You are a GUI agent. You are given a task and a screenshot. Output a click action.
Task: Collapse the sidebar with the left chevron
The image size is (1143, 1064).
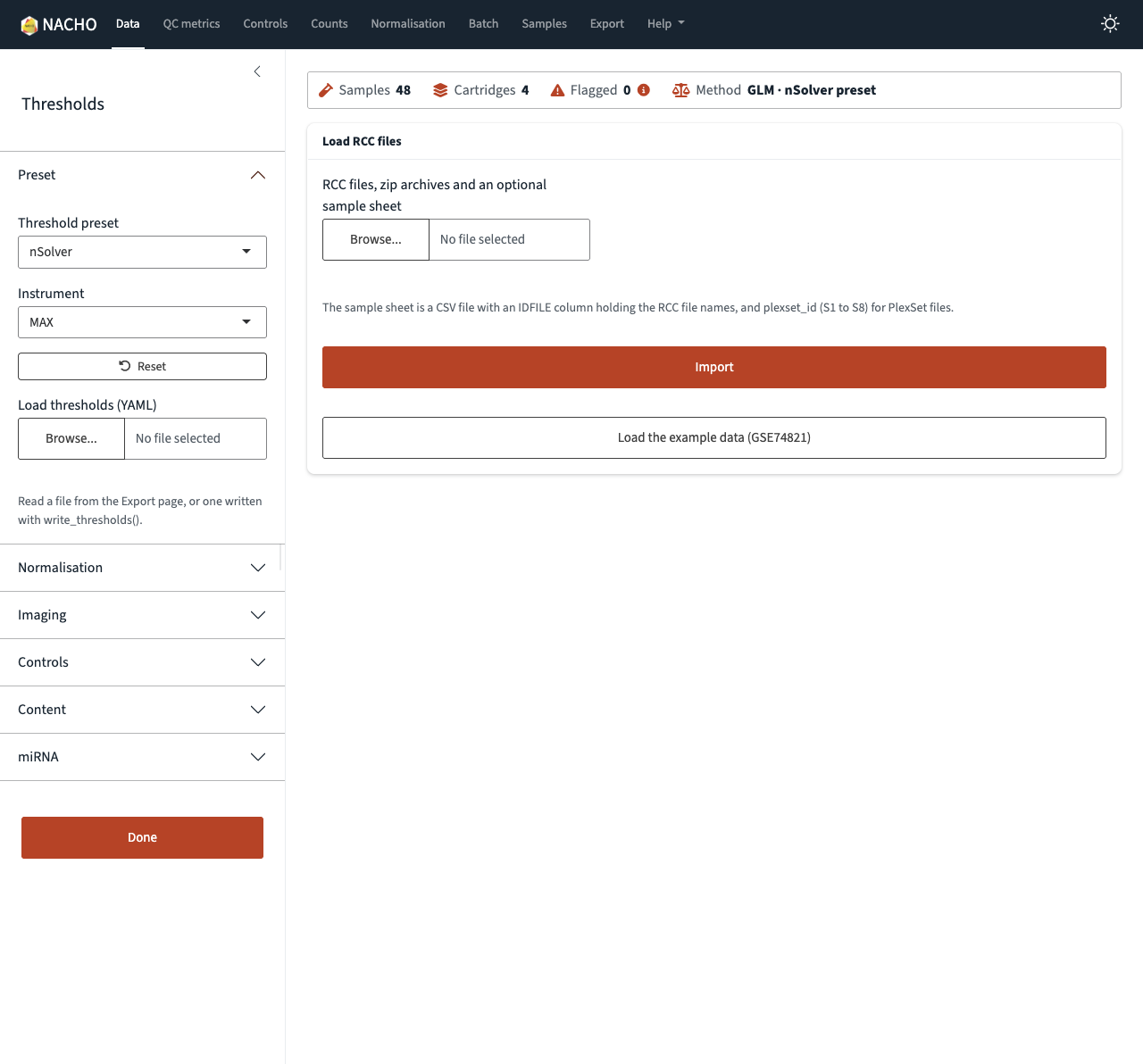coord(257,71)
